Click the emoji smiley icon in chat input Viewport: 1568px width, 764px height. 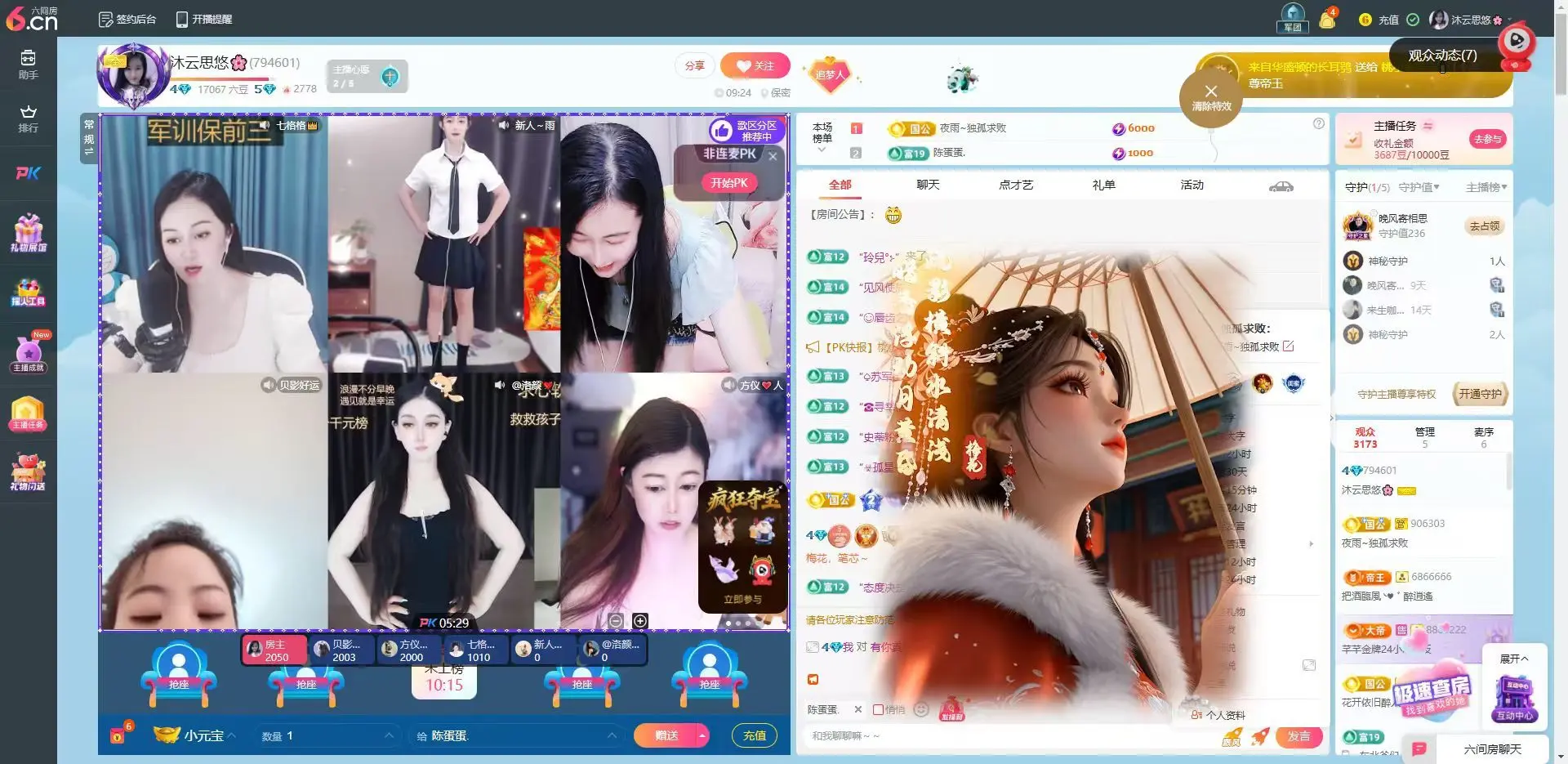coord(921,709)
